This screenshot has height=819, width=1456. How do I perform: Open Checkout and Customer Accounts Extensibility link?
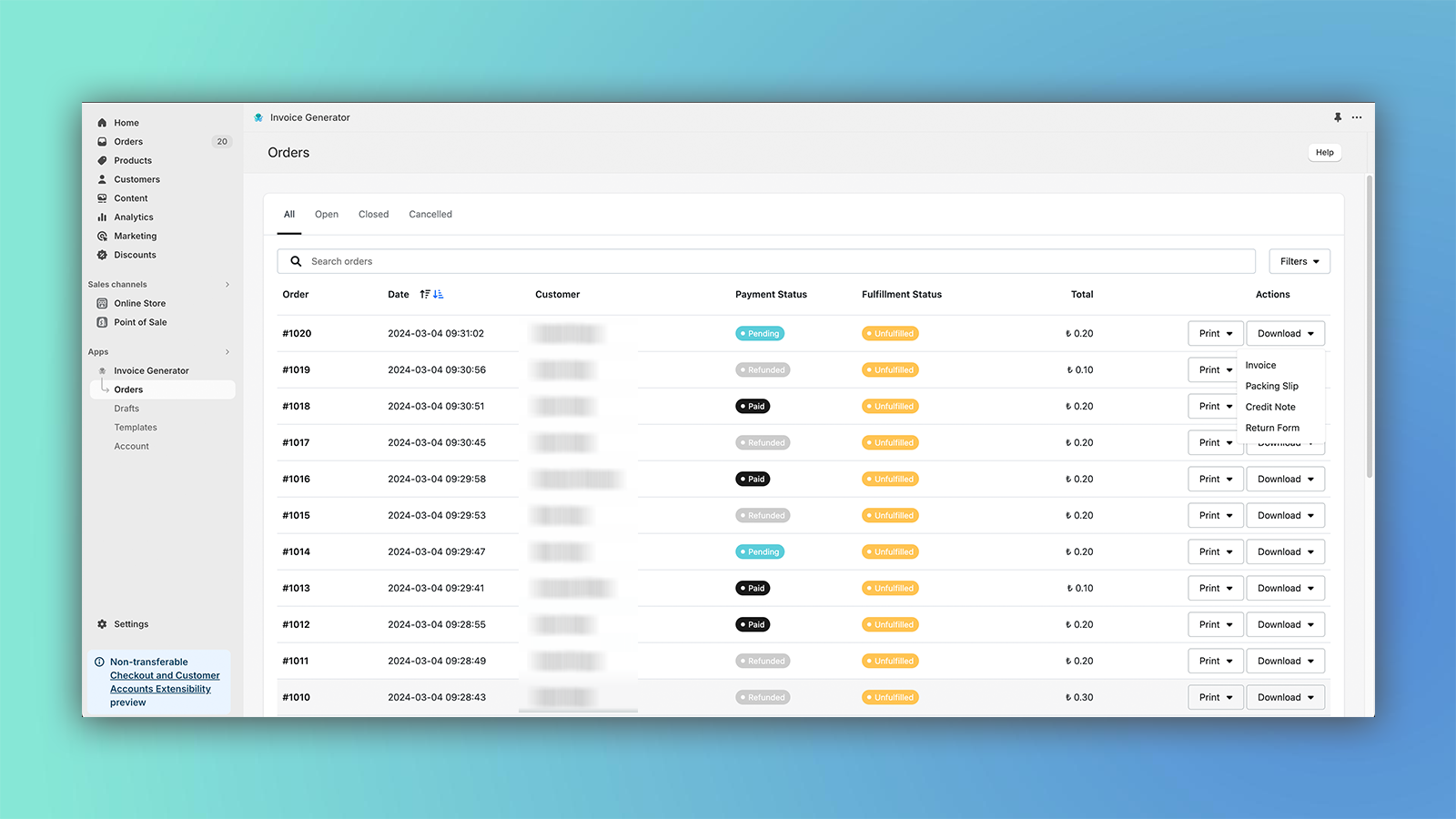click(x=165, y=682)
